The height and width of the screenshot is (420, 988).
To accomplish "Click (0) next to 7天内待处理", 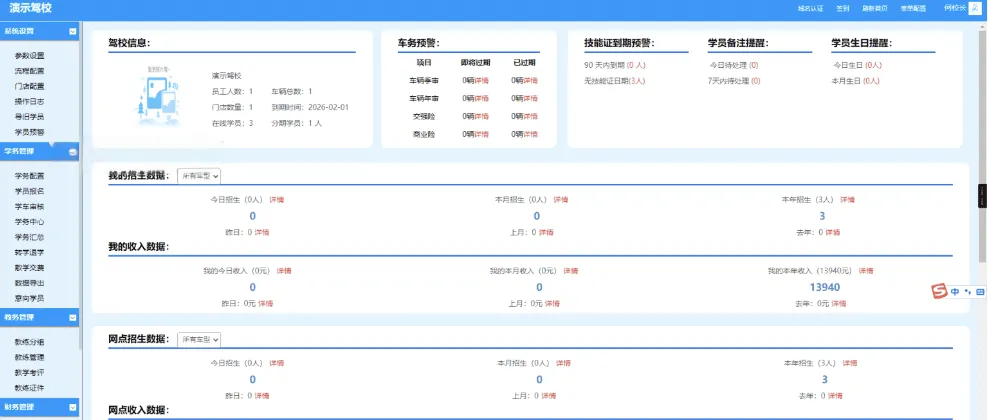I will (755, 81).
